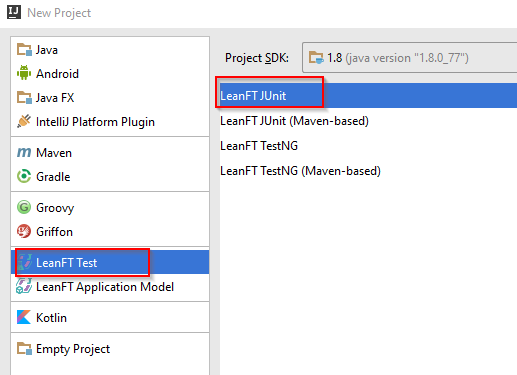This screenshot has width=517, height=375.
Task: Click the Java project type icon
Action: 24,50
